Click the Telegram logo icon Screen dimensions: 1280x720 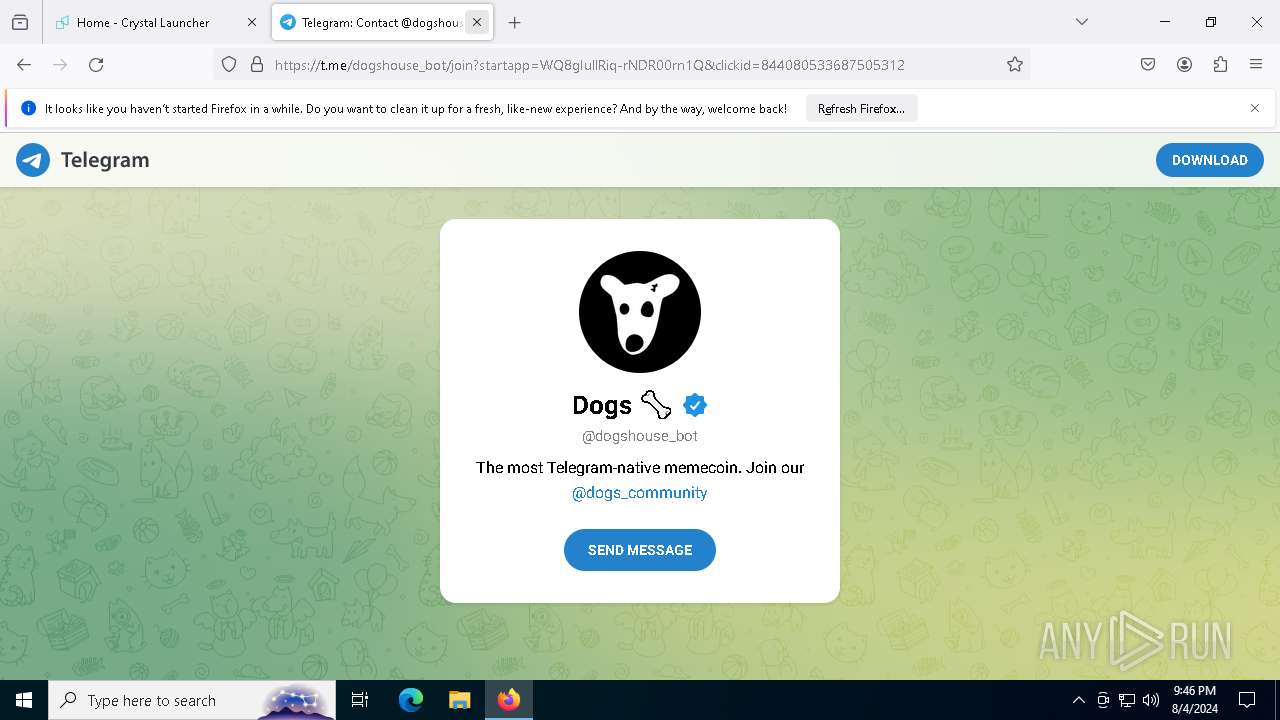33,160
